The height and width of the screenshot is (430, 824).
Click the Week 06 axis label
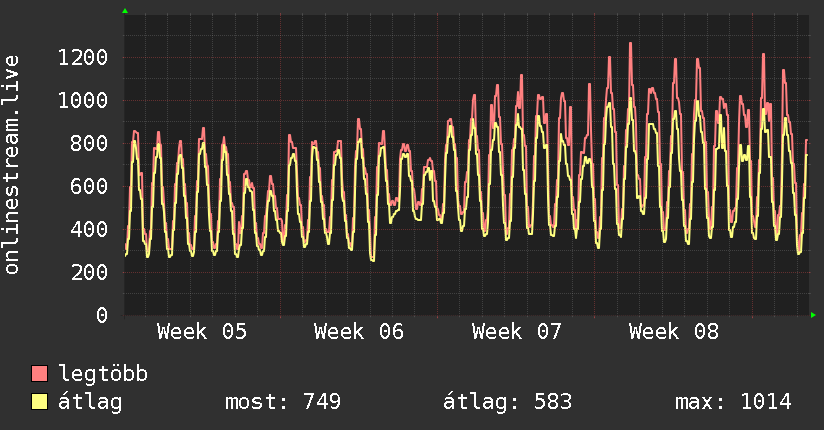coord(359,332)
